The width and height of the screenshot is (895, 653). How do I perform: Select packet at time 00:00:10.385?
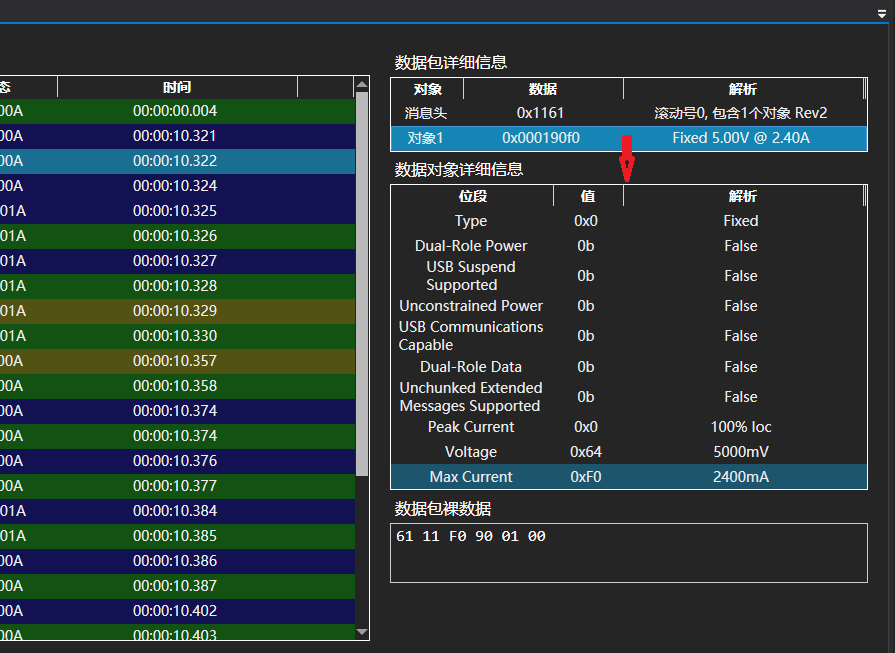(177, 536)
